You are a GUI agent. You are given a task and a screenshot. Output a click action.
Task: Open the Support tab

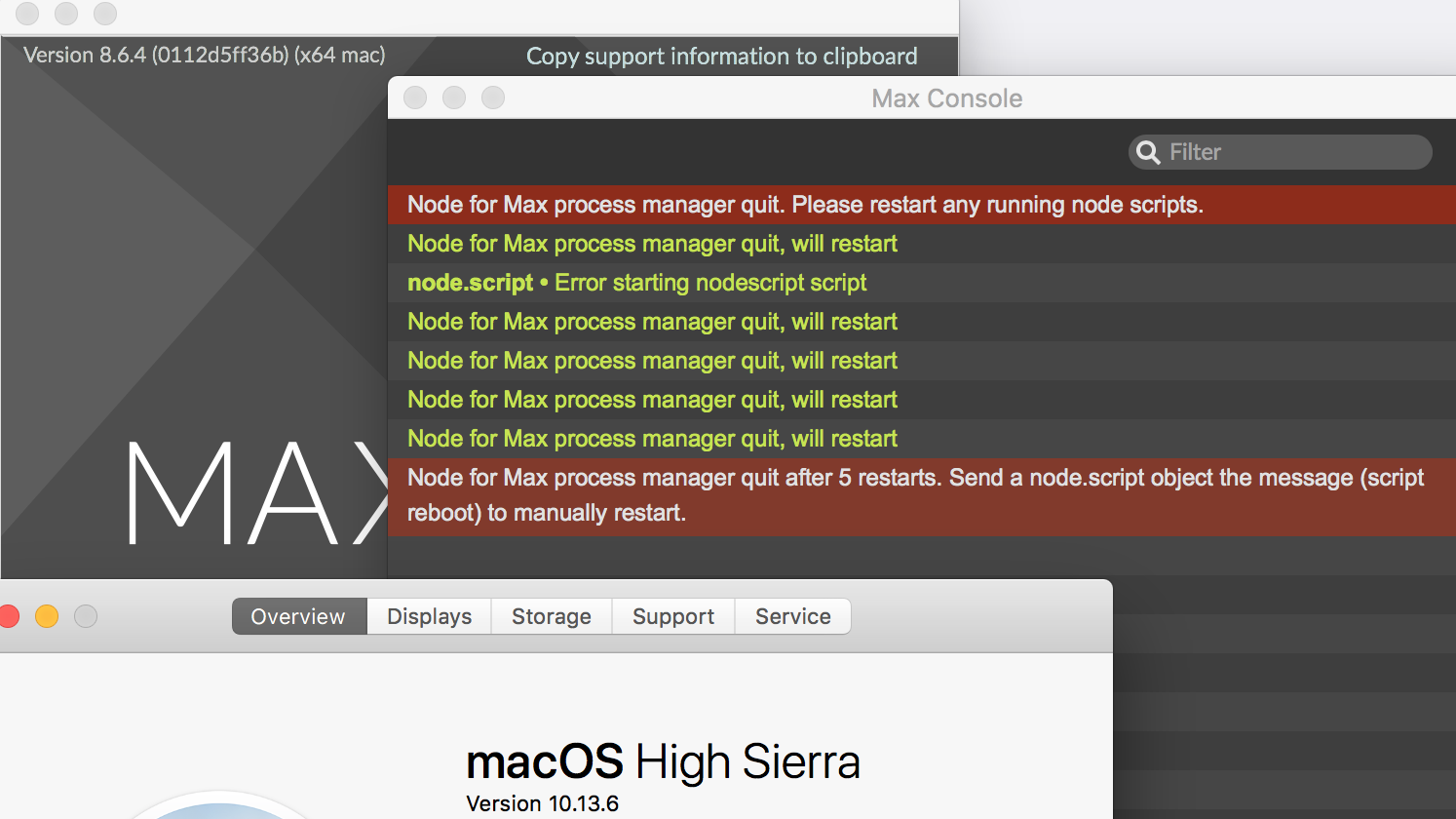point(673,616)
